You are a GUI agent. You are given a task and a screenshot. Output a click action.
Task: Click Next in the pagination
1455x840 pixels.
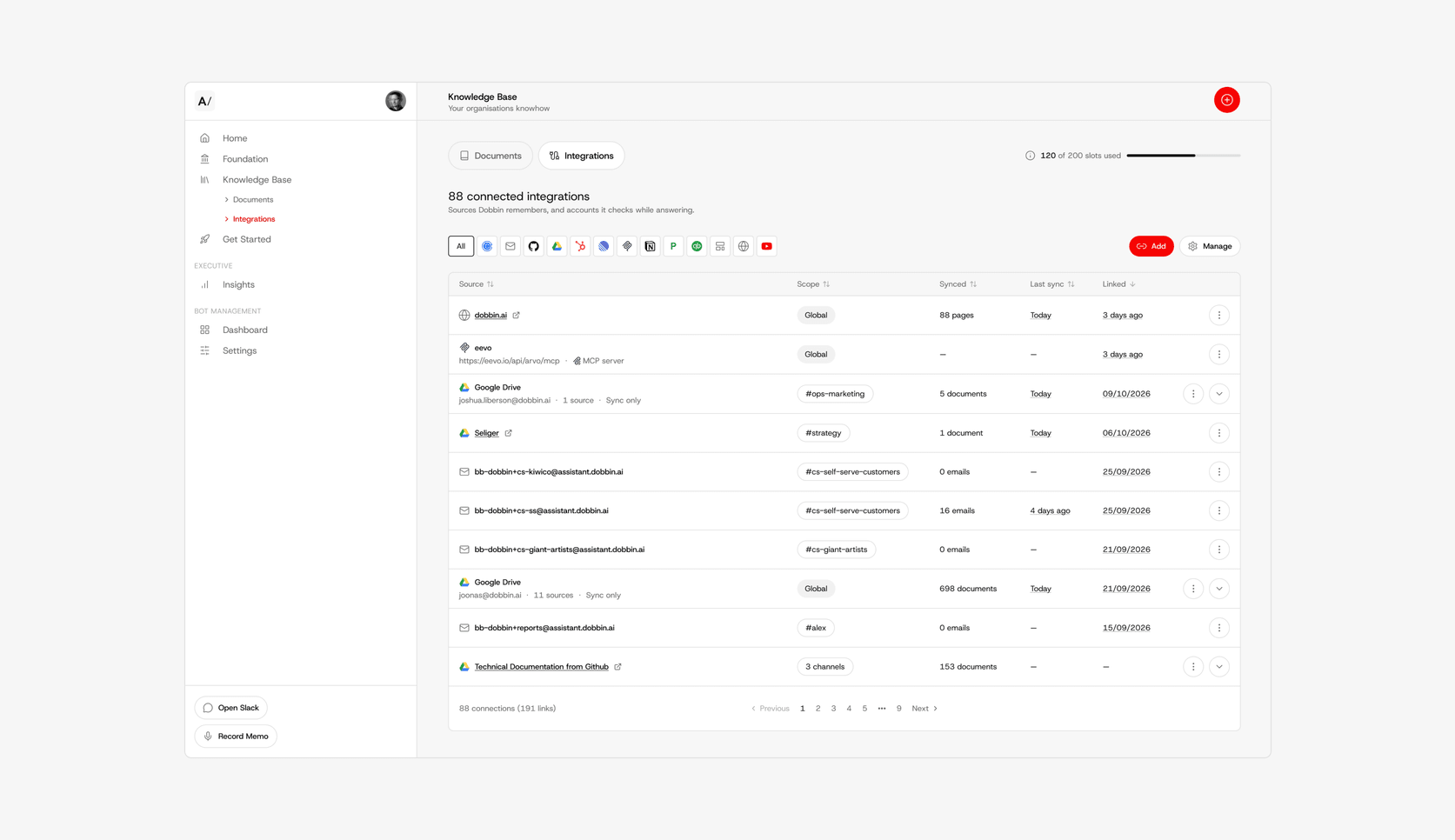[x=924, y=709]
